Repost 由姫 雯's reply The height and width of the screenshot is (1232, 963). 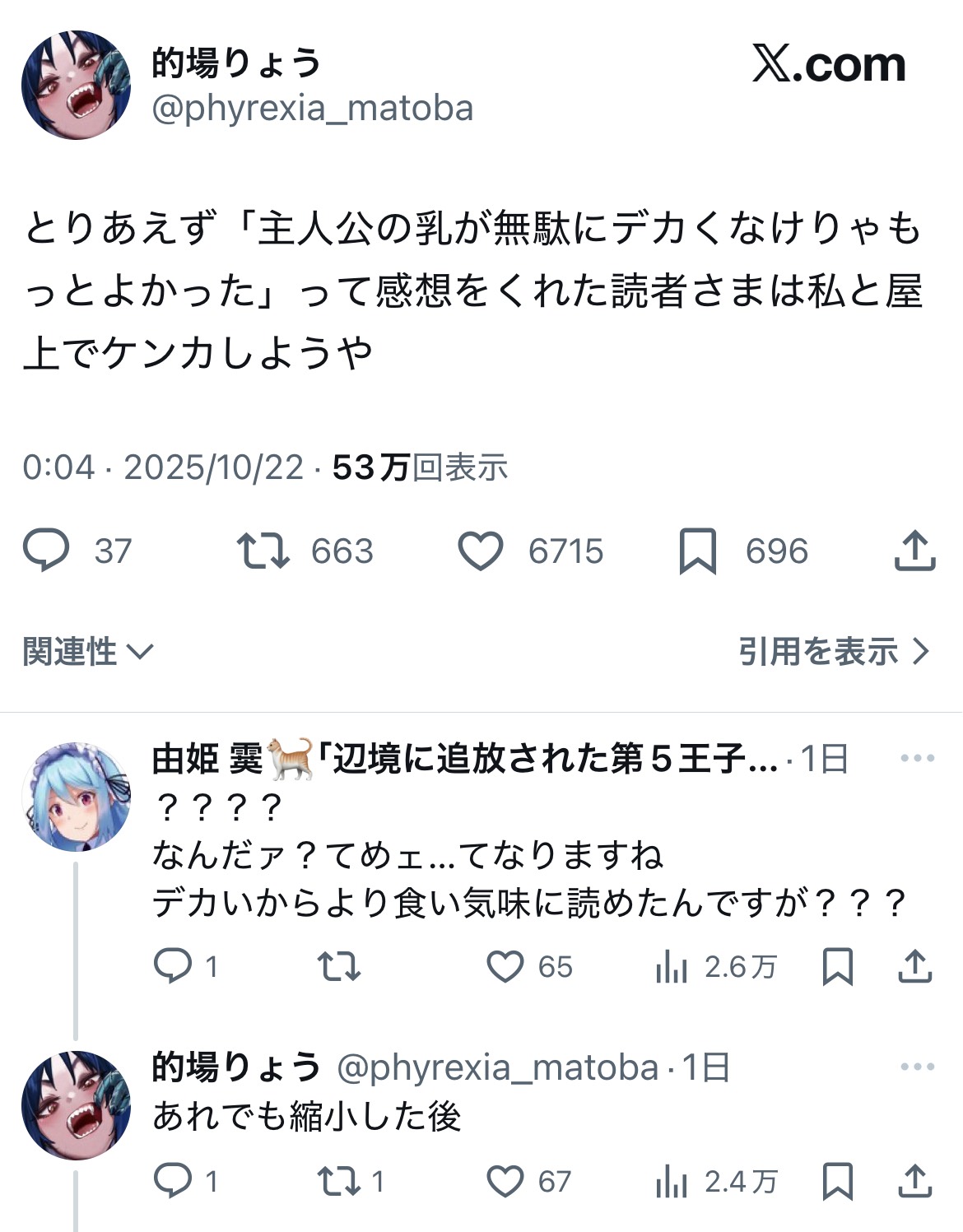(339, 967)
